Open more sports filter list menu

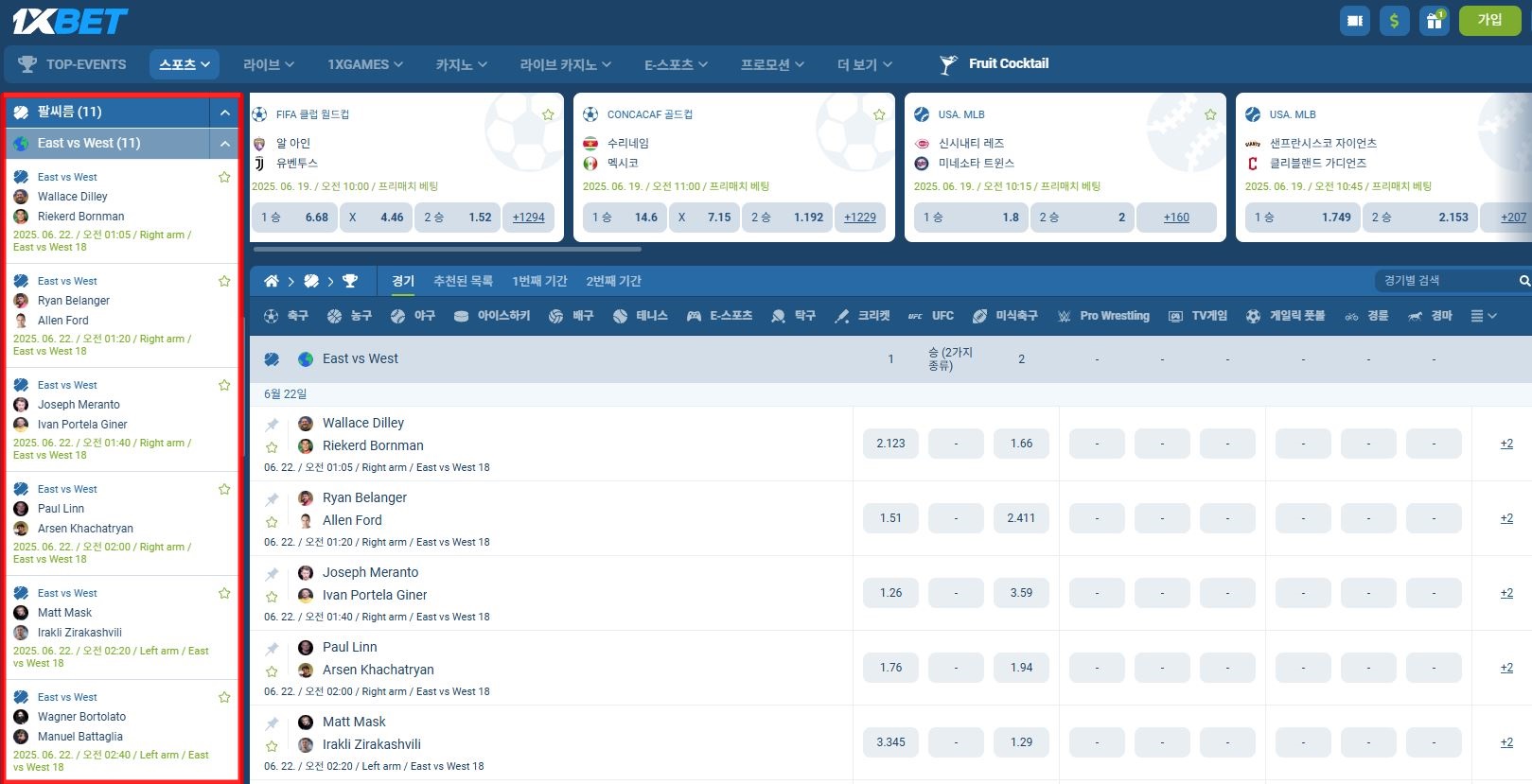pos(1484,316)
